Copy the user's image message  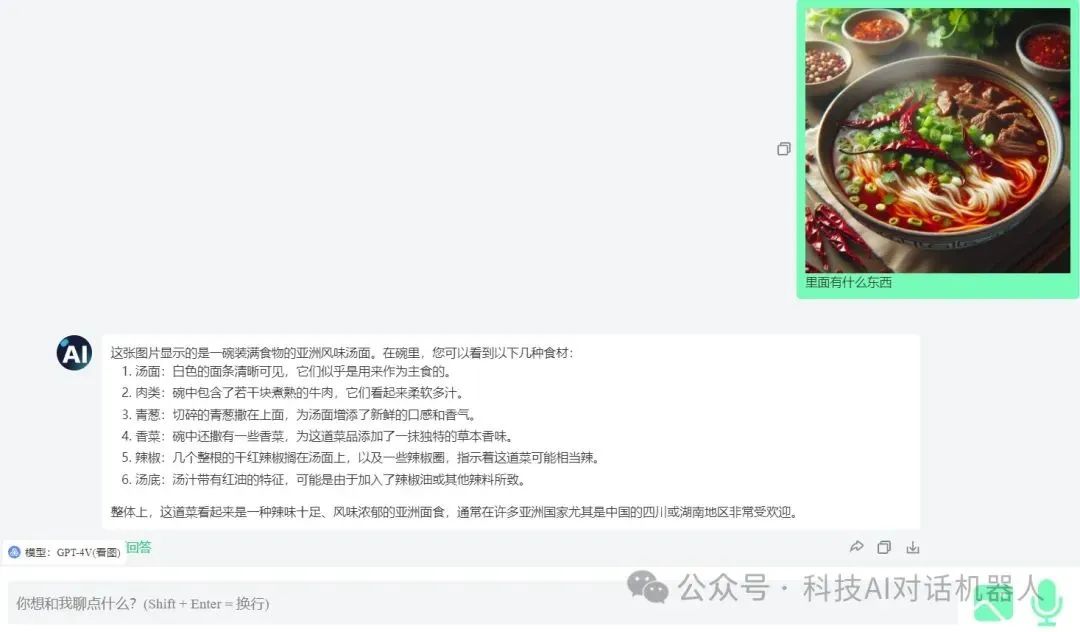(784, 149)
